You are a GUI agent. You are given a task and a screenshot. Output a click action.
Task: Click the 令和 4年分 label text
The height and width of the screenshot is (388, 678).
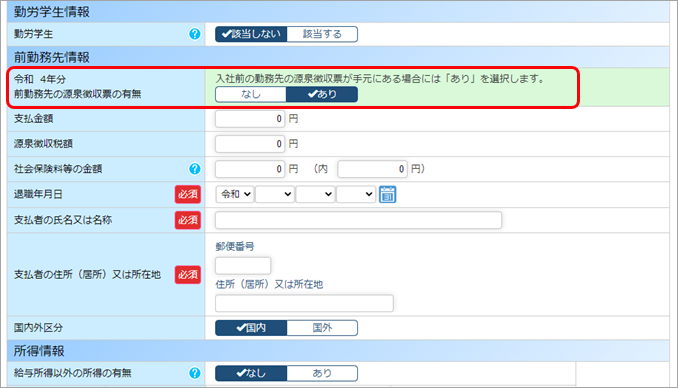40,79
